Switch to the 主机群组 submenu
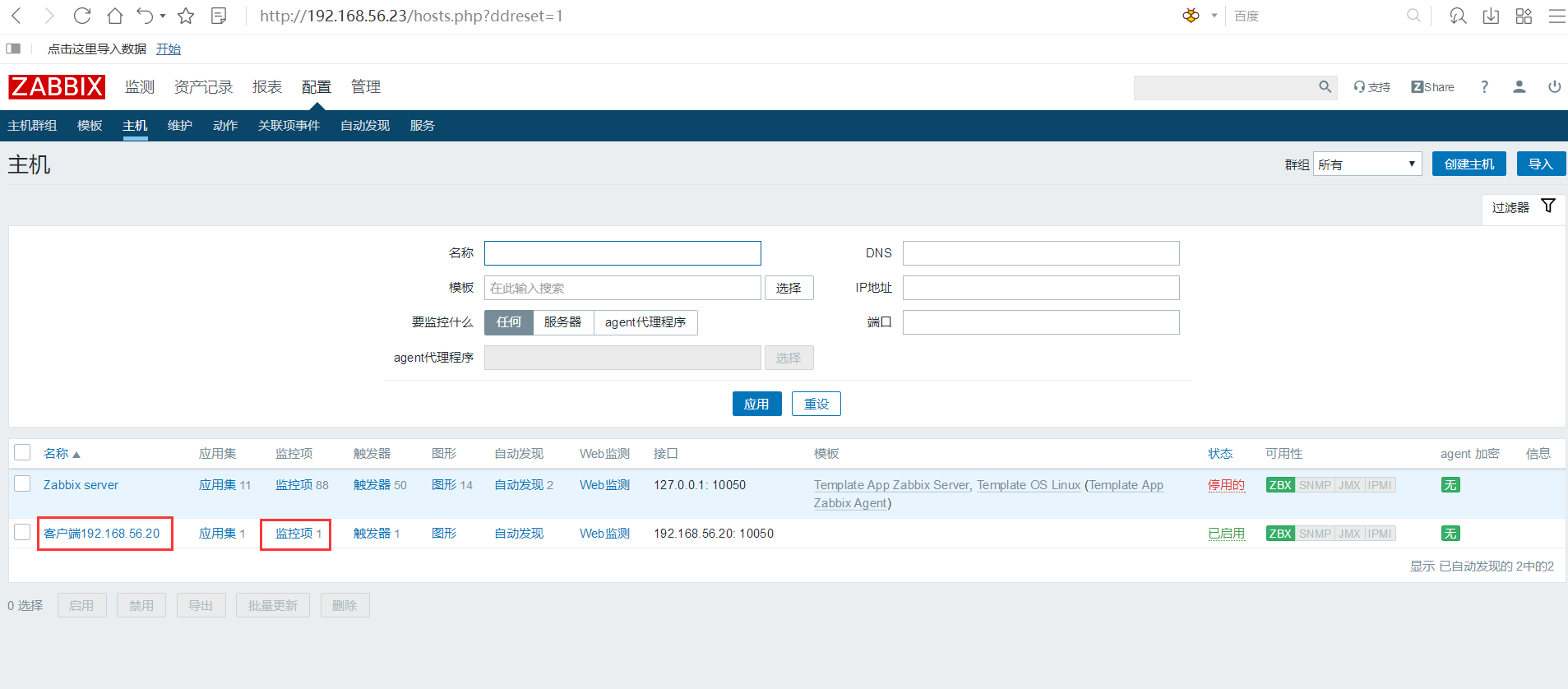1568x689 pixels. pyautogui.click(x=32, y=126)
